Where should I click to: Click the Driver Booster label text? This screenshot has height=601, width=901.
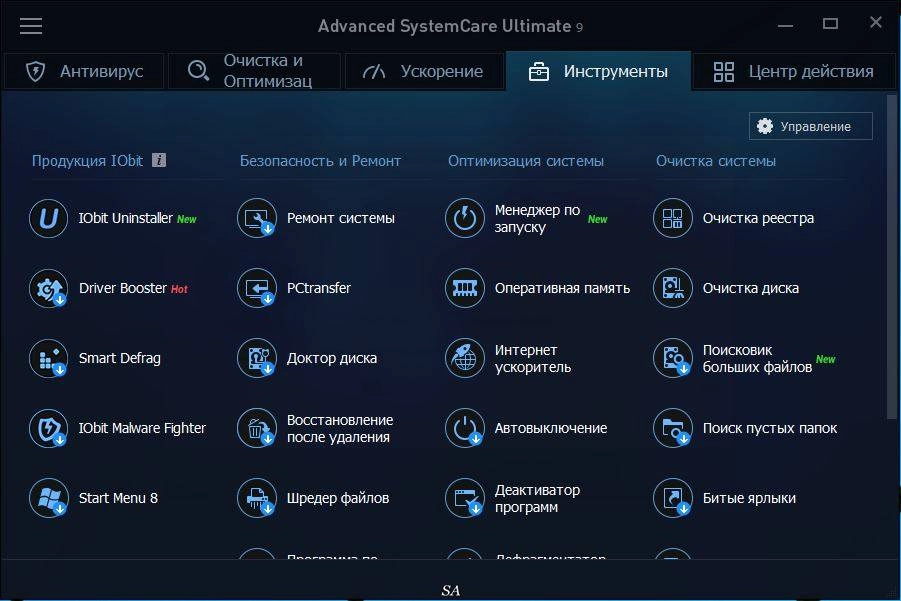point(122,288)
